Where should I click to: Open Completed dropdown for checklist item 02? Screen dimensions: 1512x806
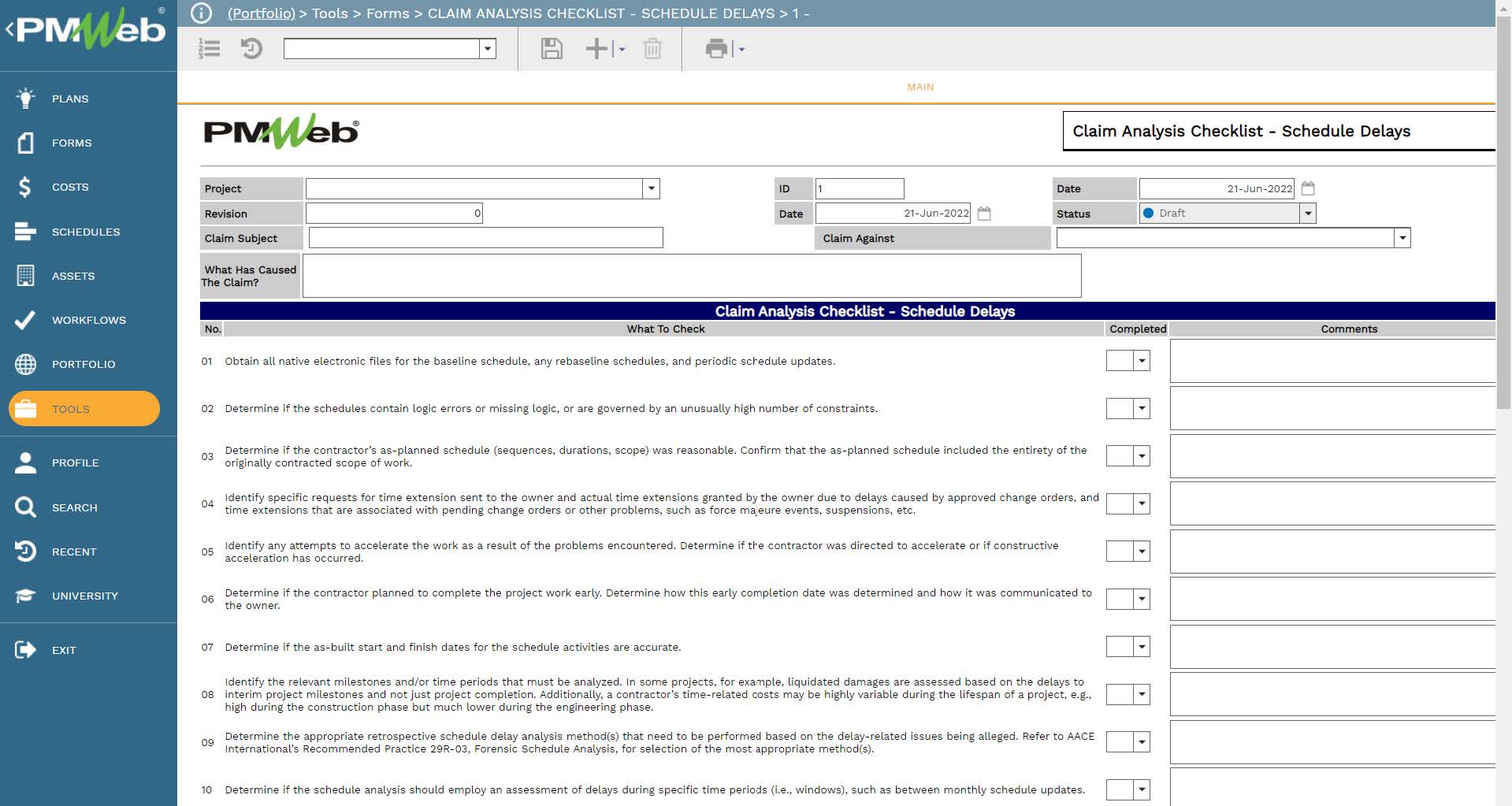point(1142,408)
